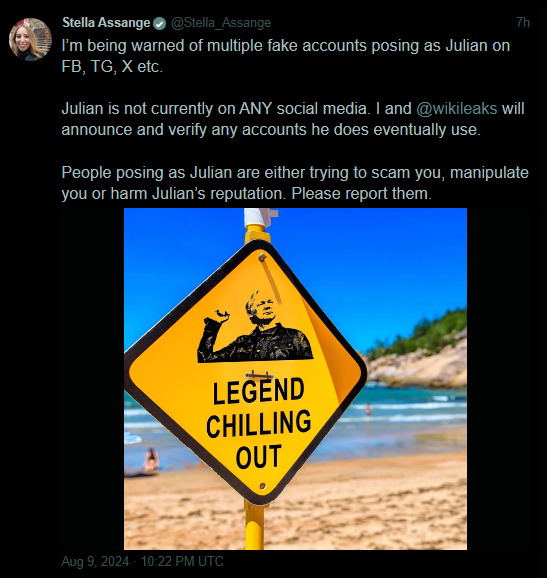Click the swimmer standing in the water
This screenshot has width=547, height=578.
click(x=367, y=410)
